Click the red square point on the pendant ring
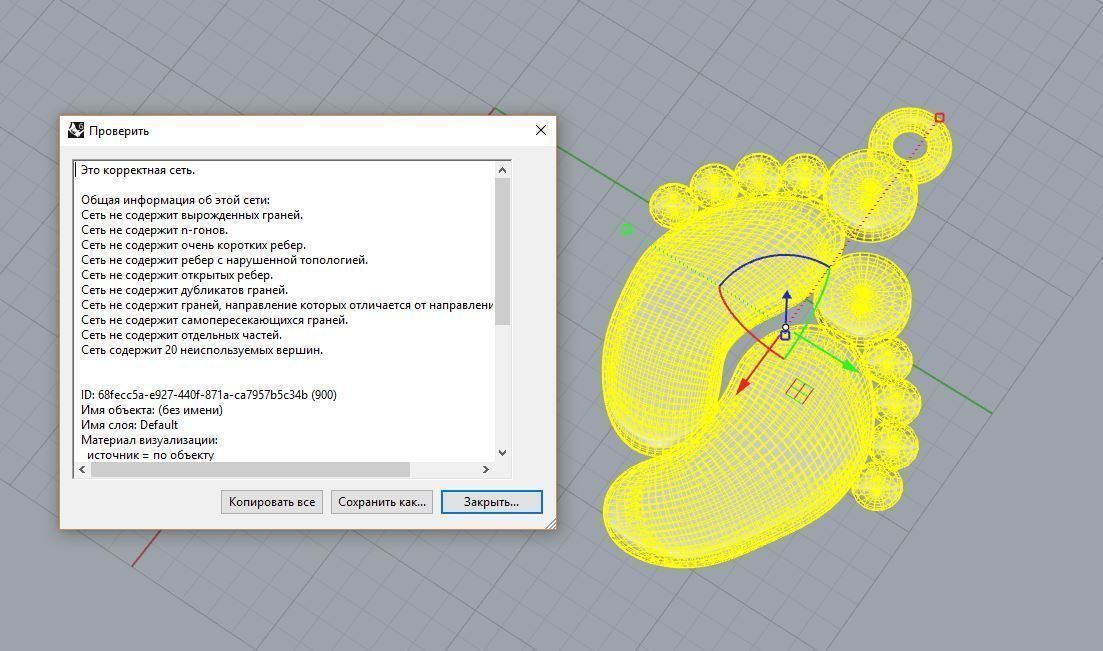Viewport: 1103px width, 651px height. [939, 118]
